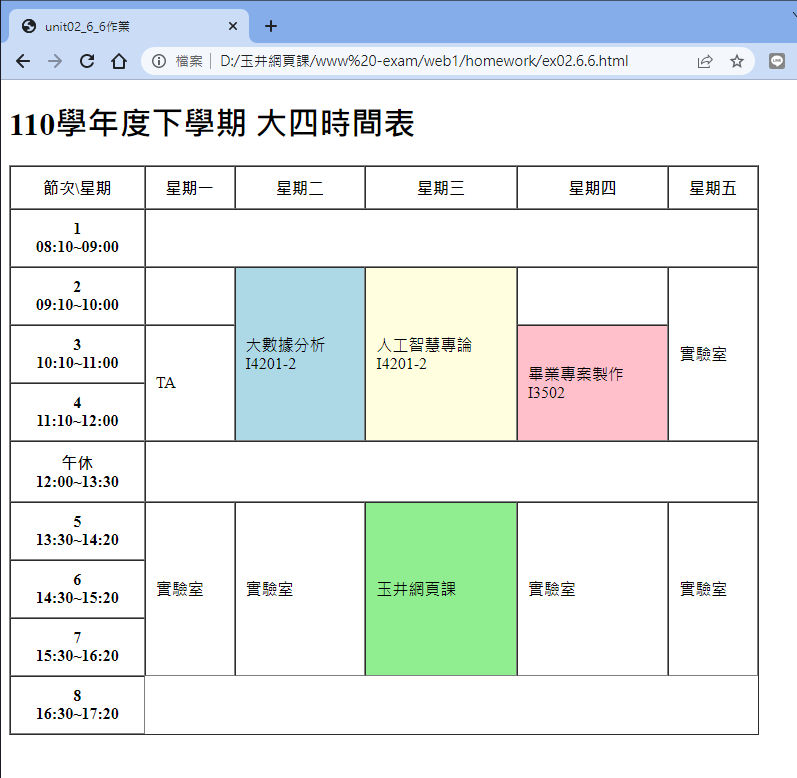Click the share page icon

[705, 61]
